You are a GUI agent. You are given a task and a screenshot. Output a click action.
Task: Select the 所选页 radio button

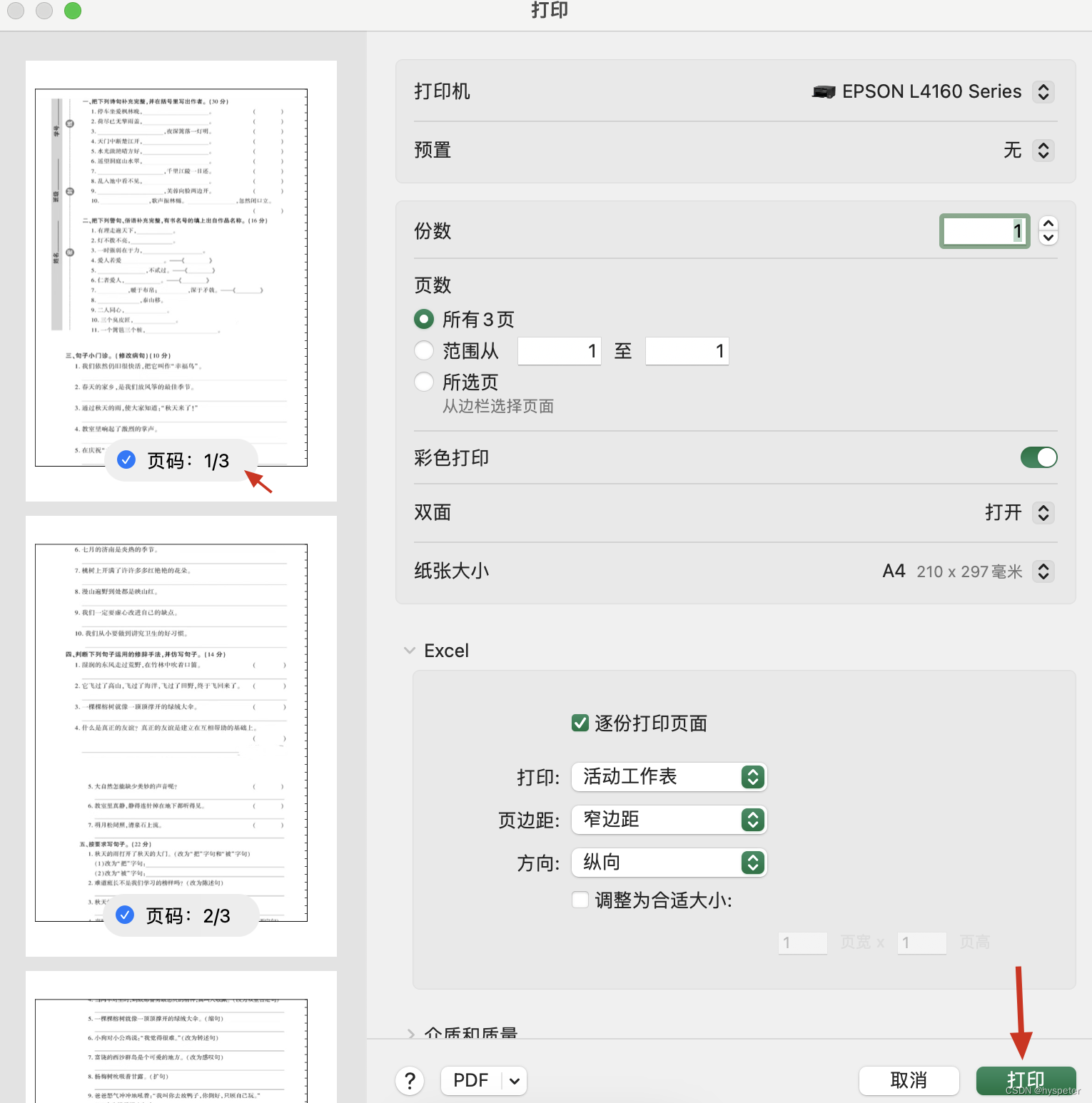[x=424, y=382]
